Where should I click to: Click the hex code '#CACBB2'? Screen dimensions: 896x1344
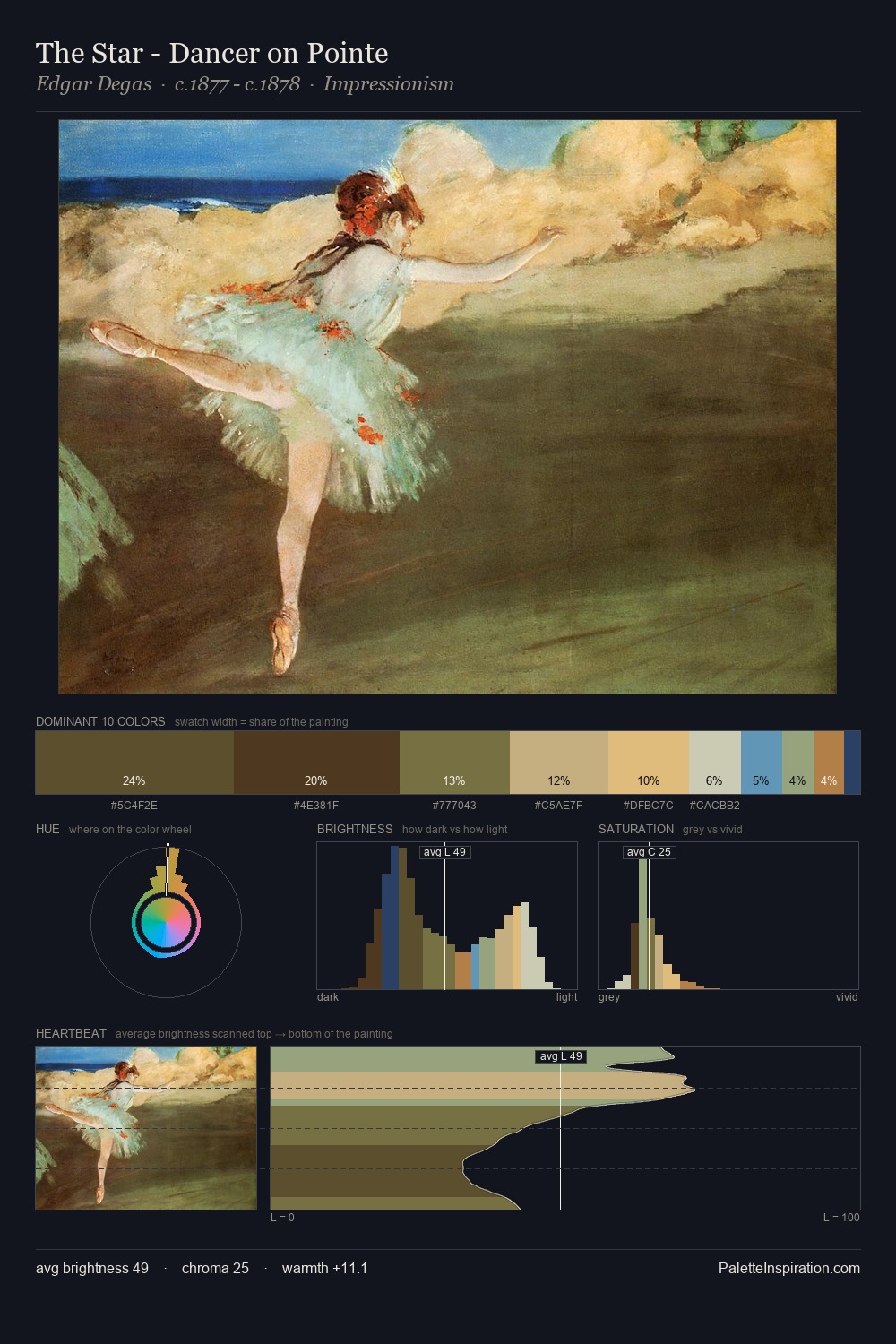[715, 806]
